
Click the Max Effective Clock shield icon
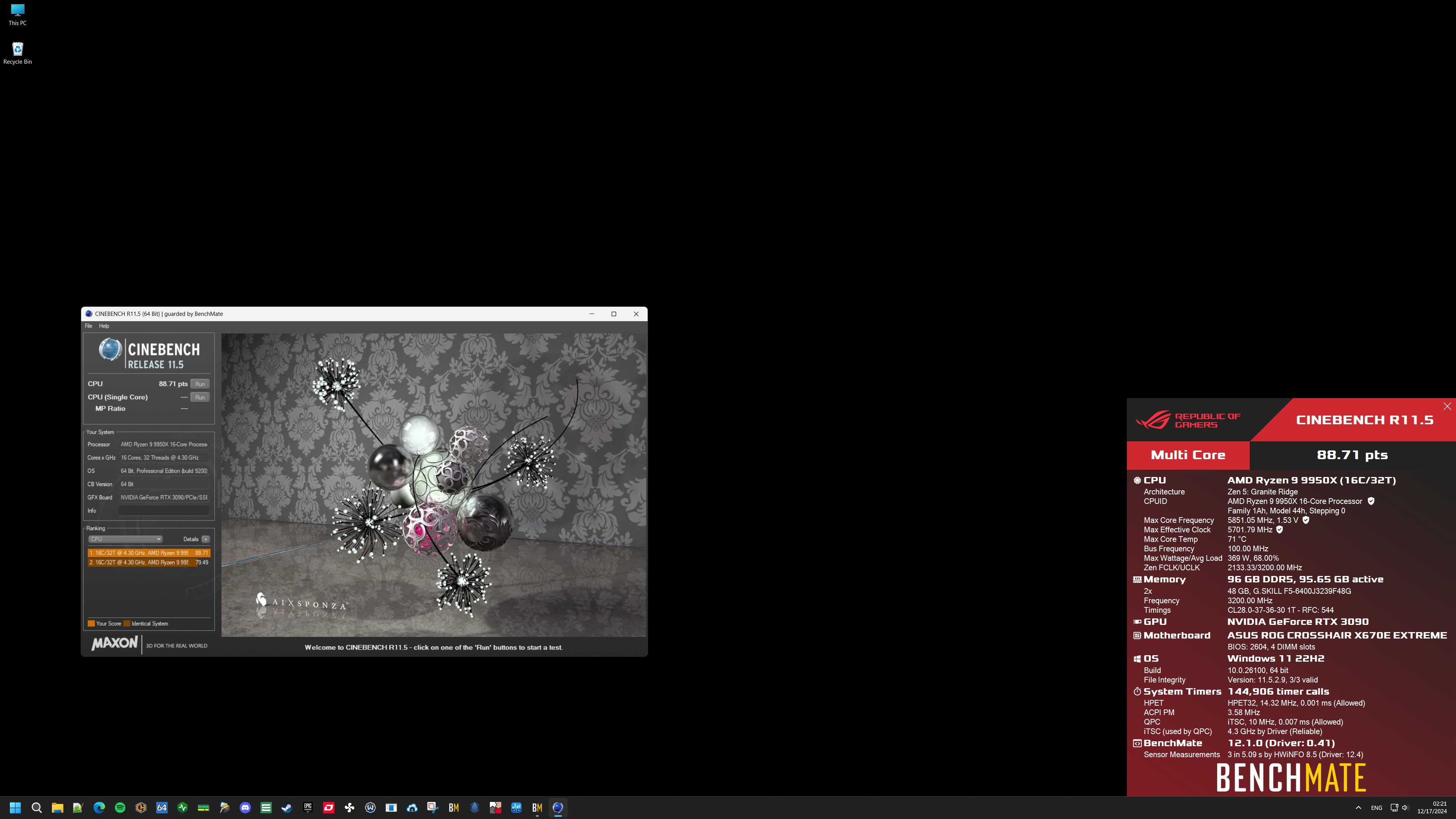(1280, 530)
